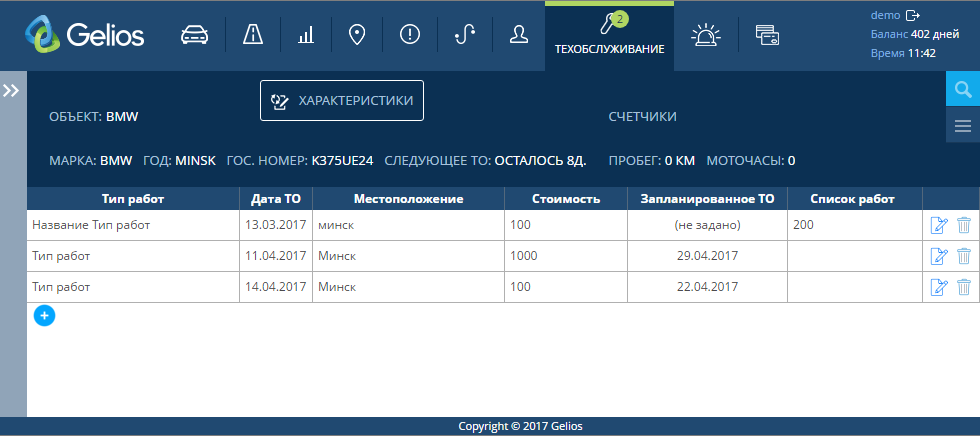The width and height of the screenshot is (980, 436).
Task: Click the blue search magnifier button
Action: coord(963,90)
